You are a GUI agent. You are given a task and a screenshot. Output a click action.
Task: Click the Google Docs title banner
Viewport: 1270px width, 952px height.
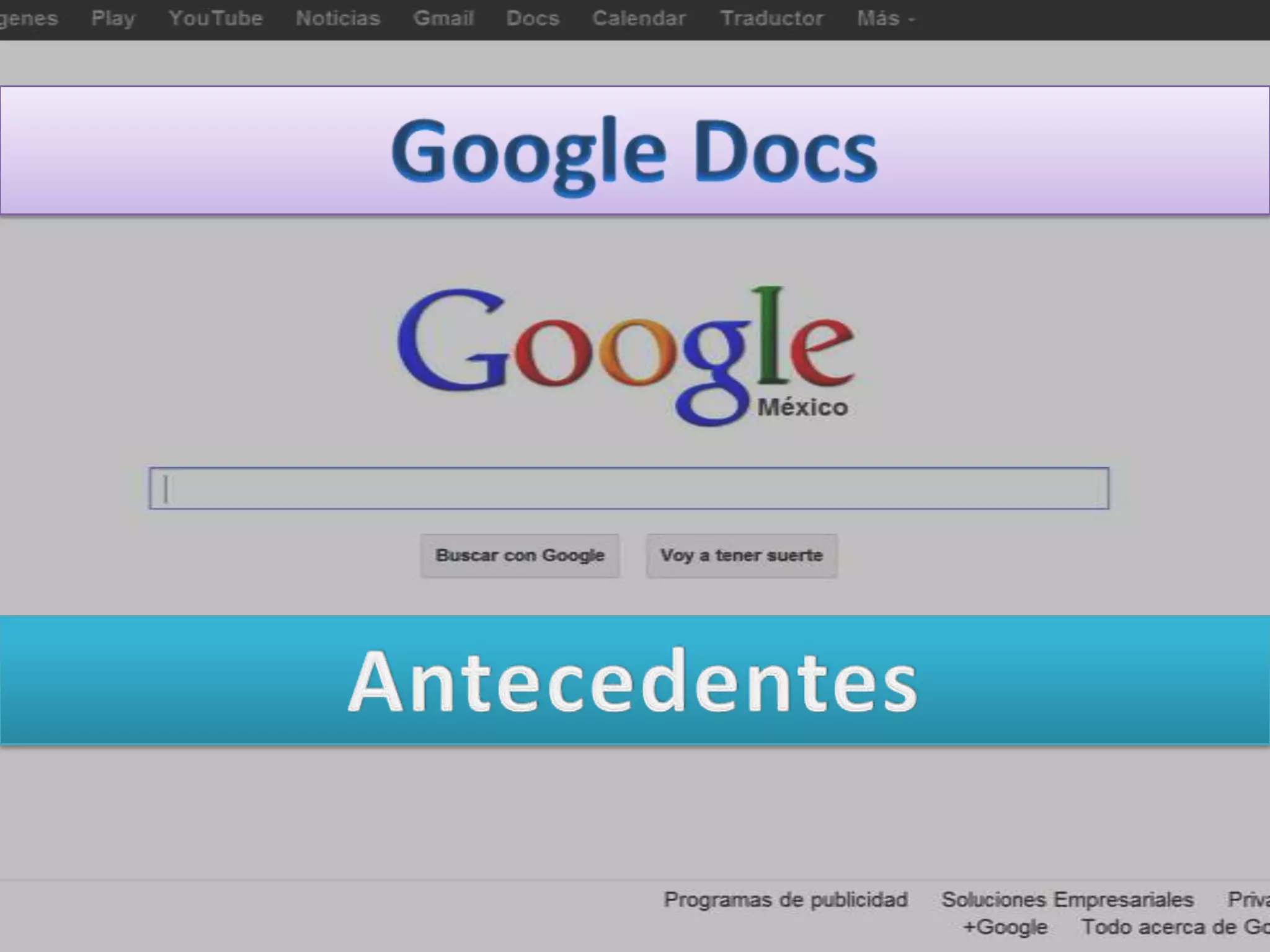point(634,151)
